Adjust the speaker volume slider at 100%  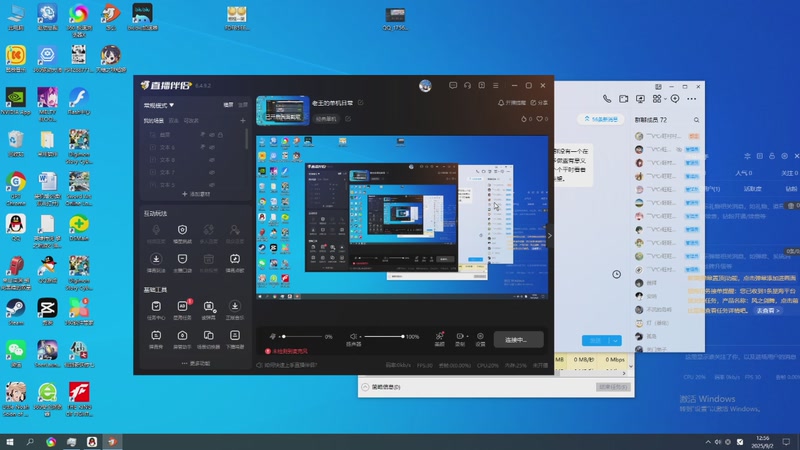pos(384,337)
